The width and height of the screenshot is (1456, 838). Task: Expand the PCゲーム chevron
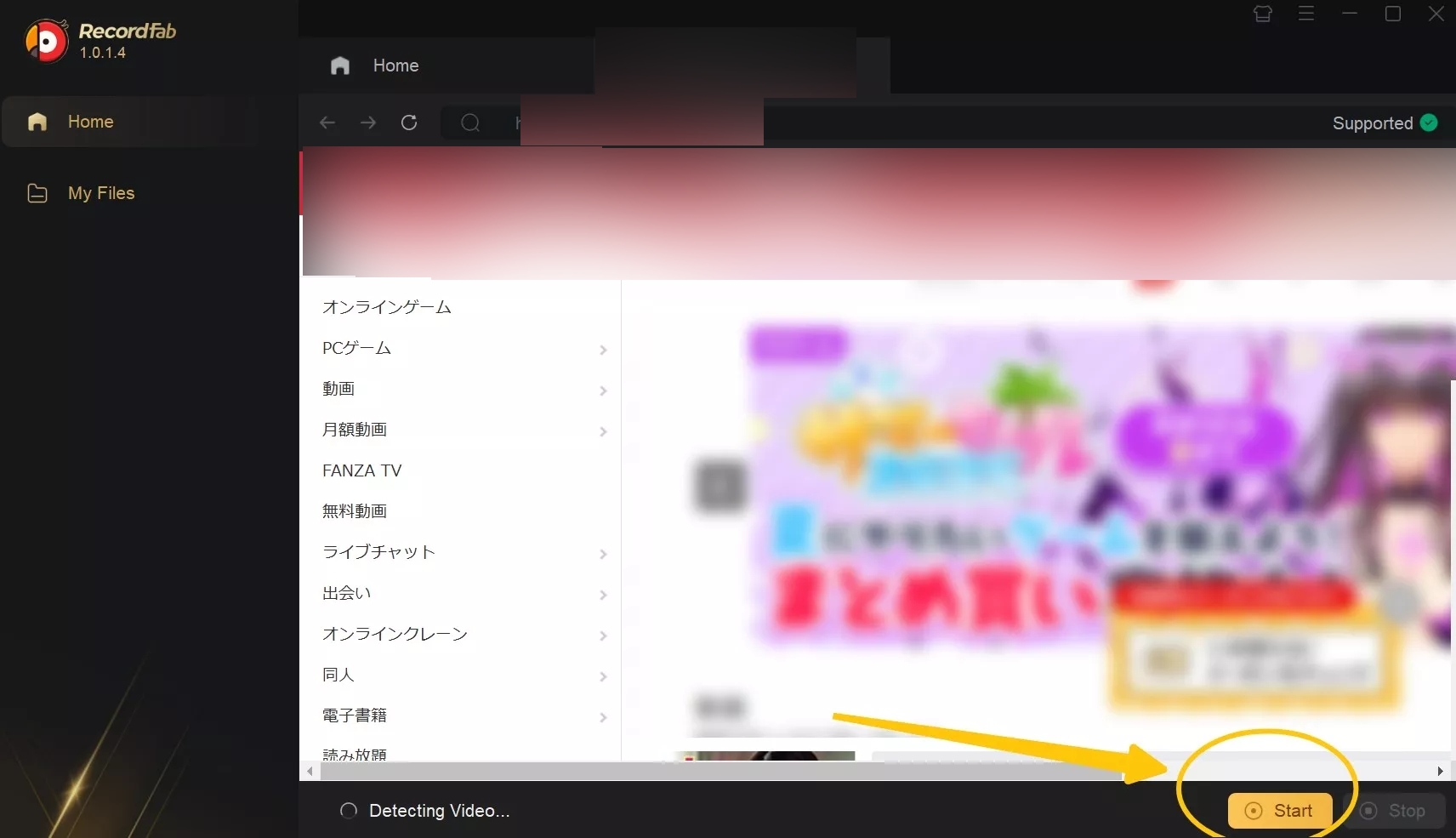(x=603, y=350)
